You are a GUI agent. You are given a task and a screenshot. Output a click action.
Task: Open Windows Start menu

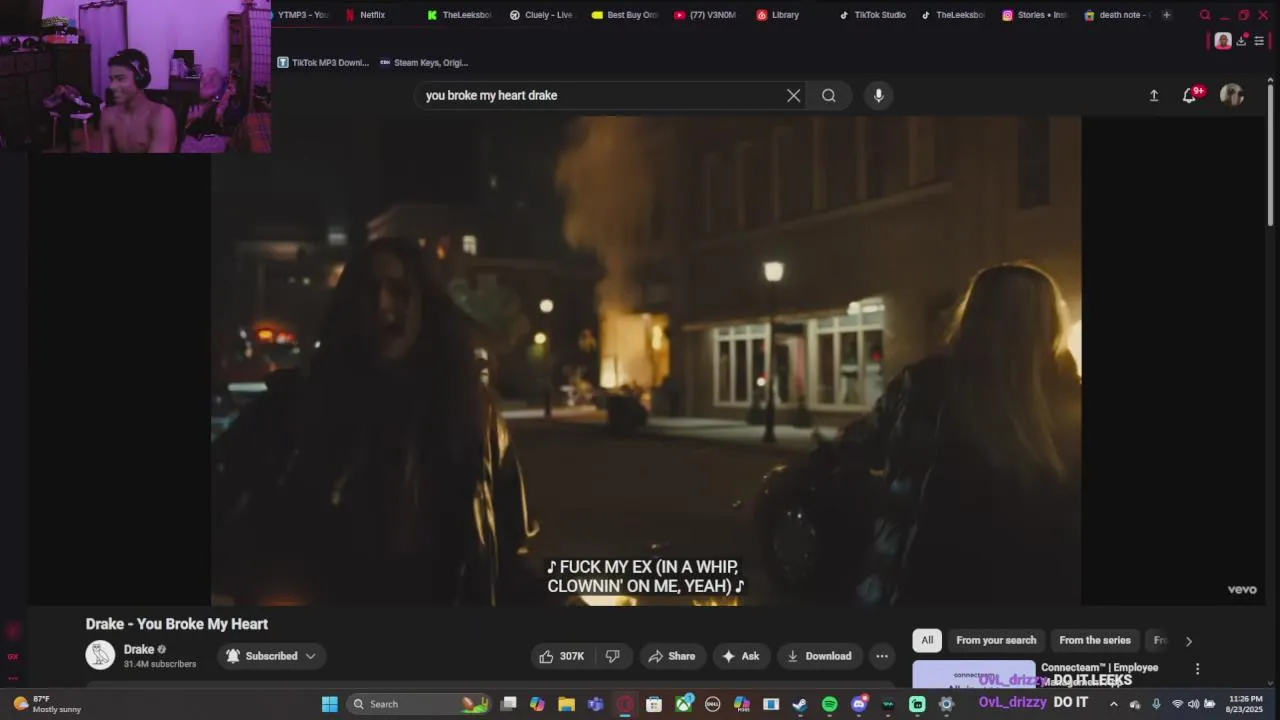coord(329,704)
